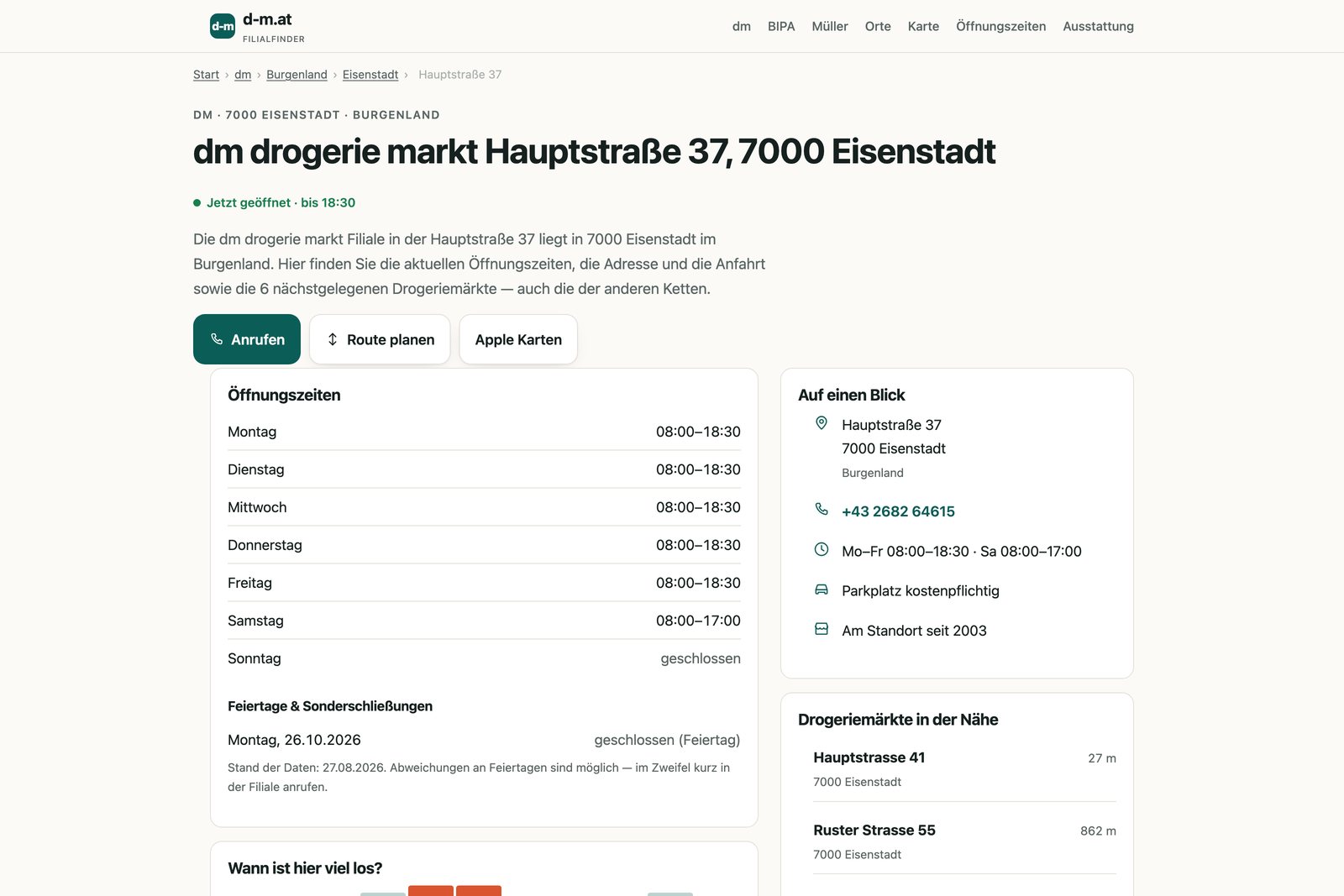Click the 27 m distance value

(1102, 758)
